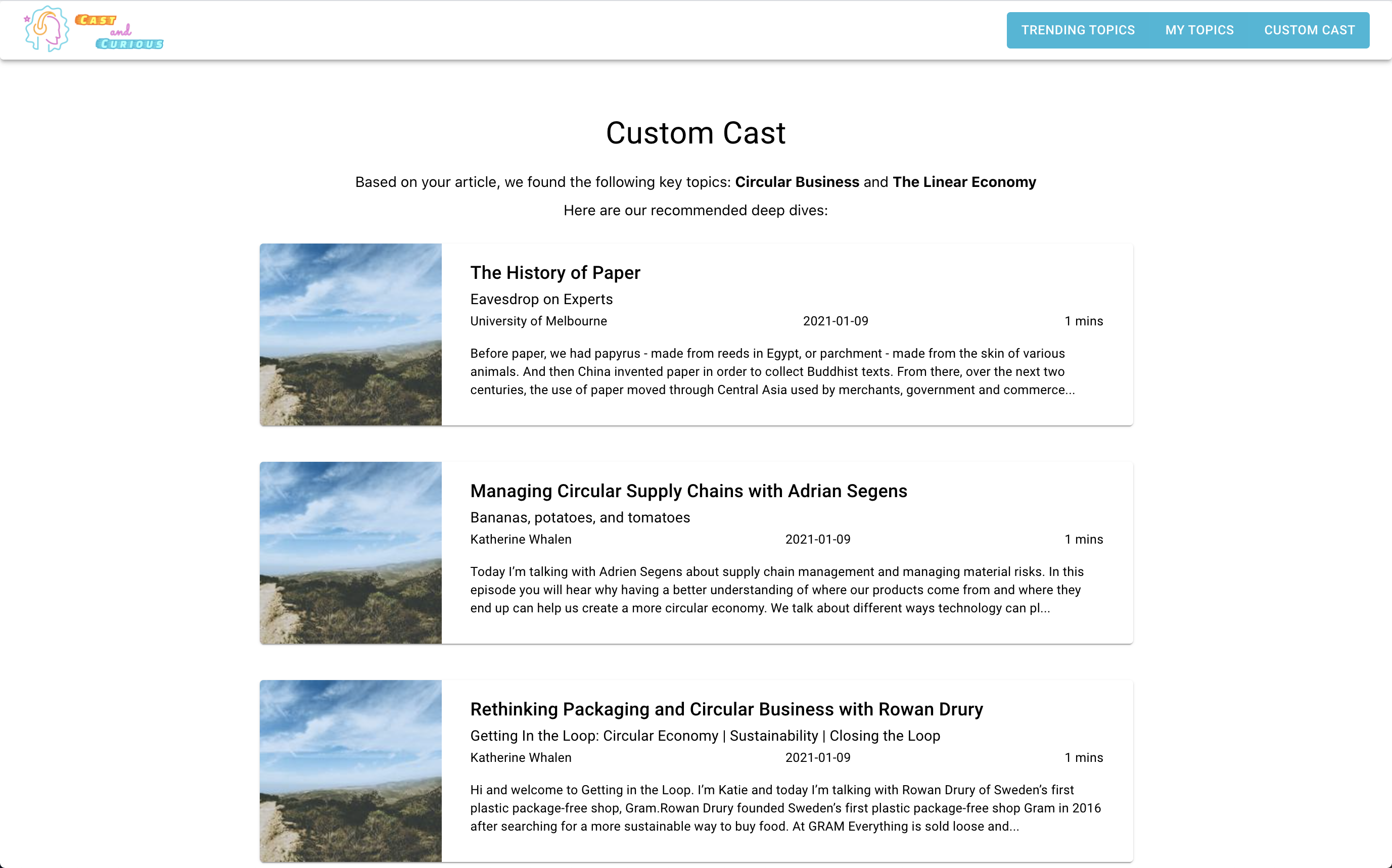Screen dimensions: 1392x868
Task: Open The History of Paper thumbnail
Action: point(350,334)
